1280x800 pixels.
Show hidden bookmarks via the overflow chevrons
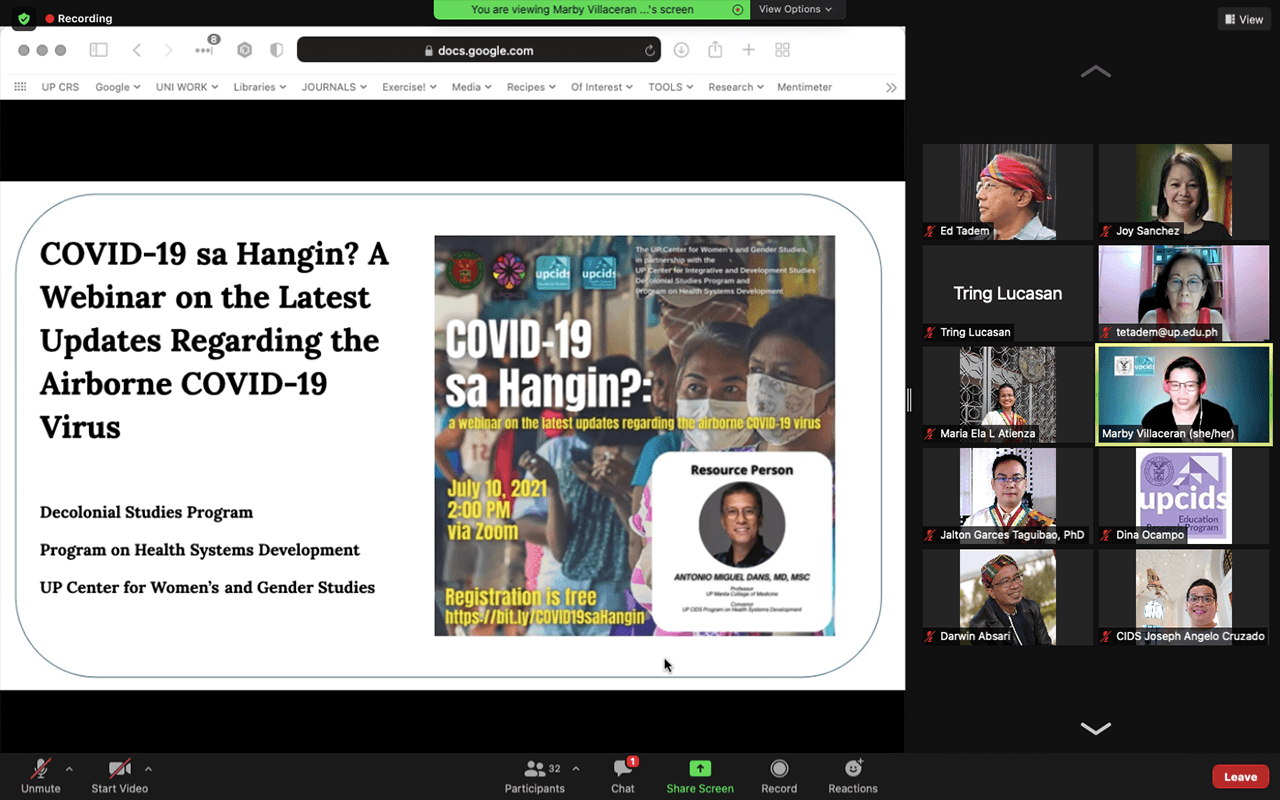[891, 87]
